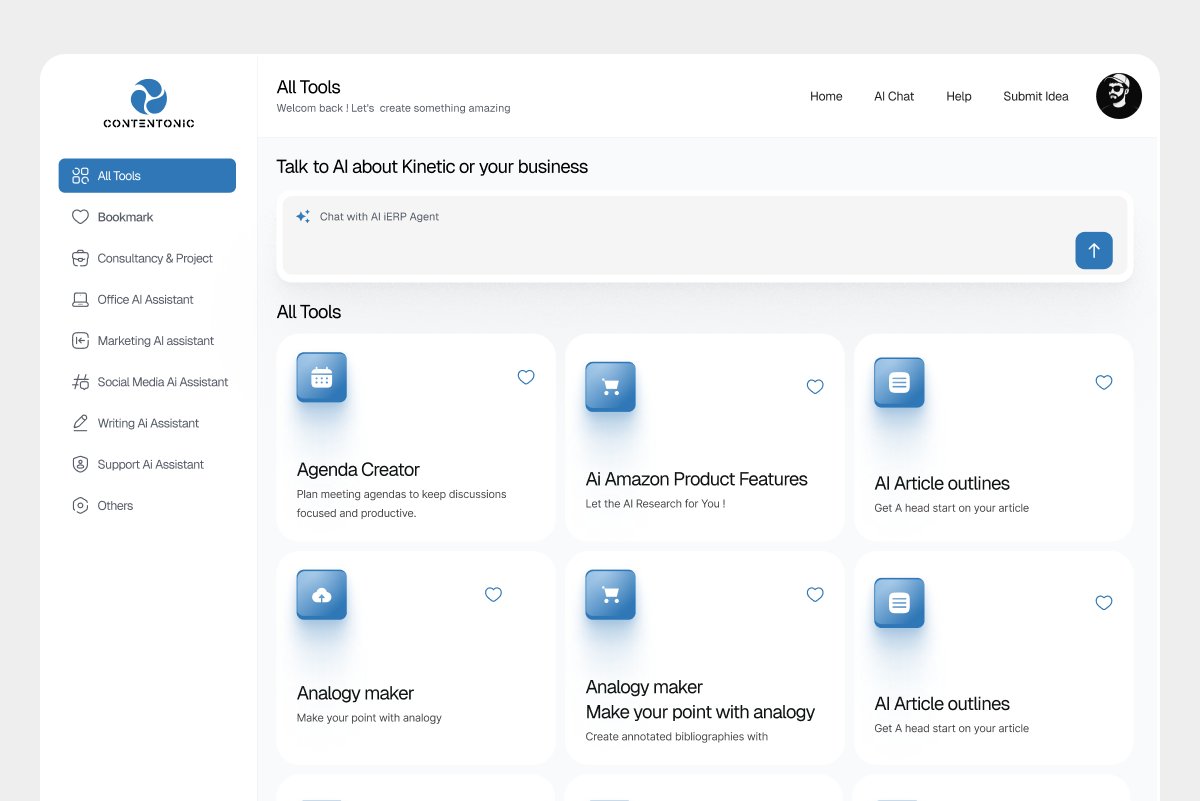Focus the Chat with AI iERP Agent field
1200x801 pixels.
click(705, 236)
